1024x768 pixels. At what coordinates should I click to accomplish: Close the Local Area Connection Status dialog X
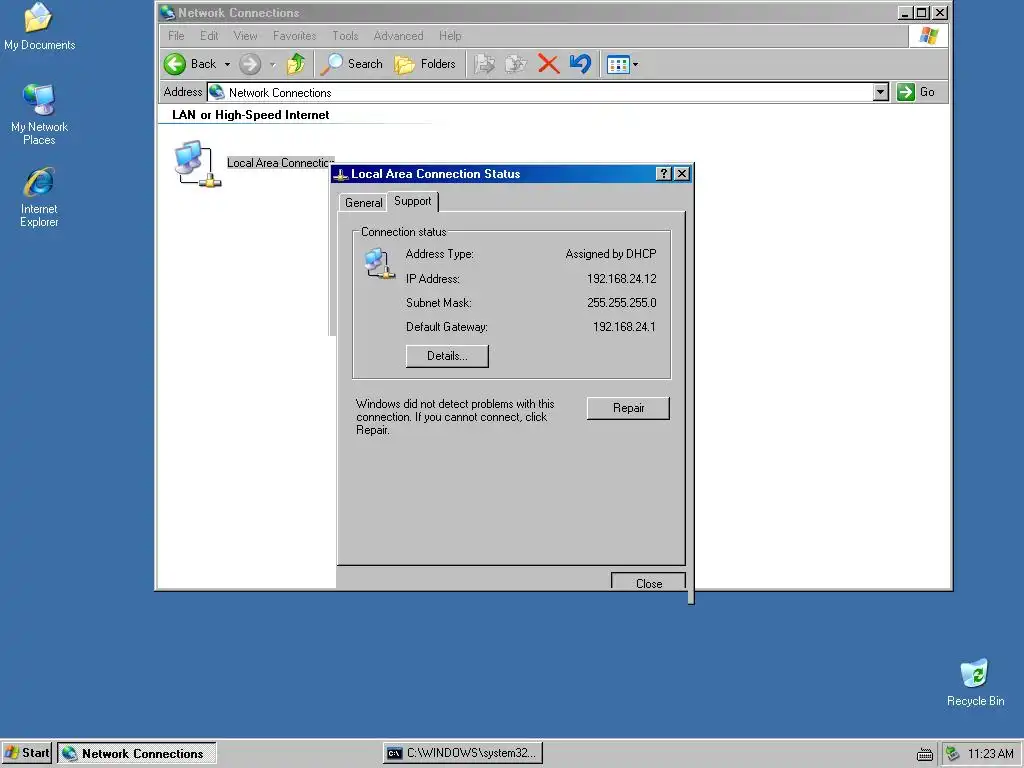(681, 173)
